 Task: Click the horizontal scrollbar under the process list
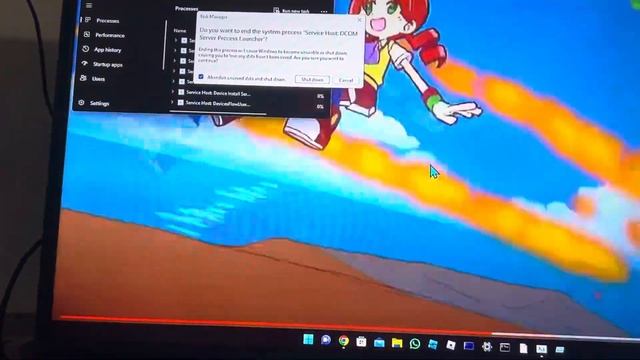coord(218,113)
